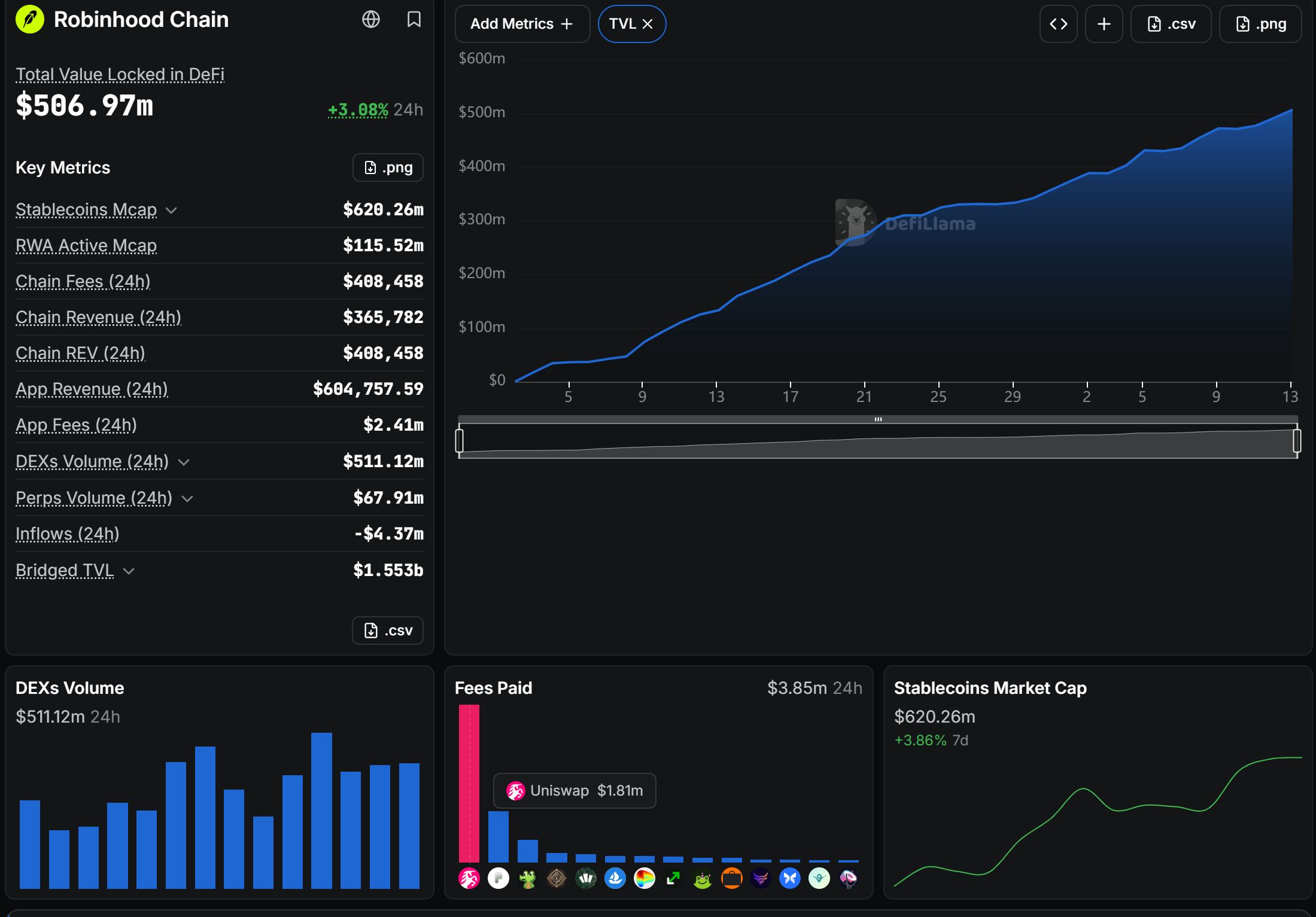Click the blue butterfly Morpho icon

click(790, 878)
